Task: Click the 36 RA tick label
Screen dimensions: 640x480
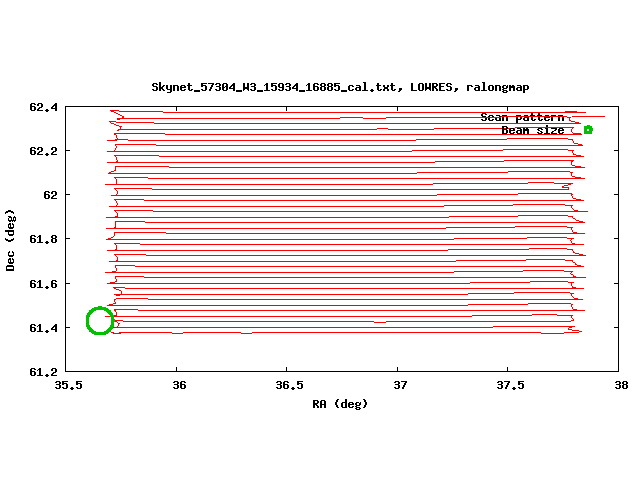Action: [179, 385]
